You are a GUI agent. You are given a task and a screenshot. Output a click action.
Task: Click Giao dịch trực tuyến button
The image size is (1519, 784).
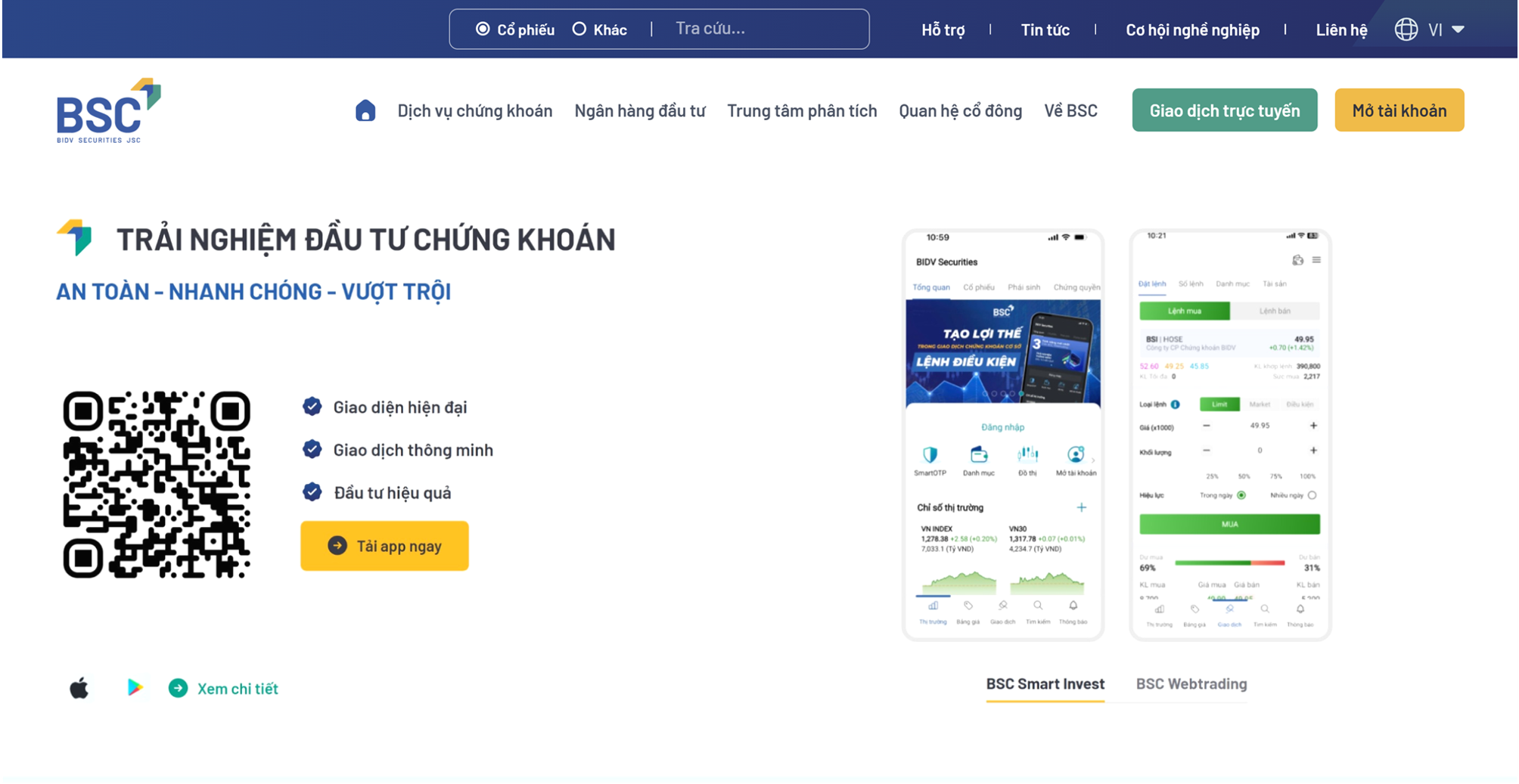point(1225,110)
